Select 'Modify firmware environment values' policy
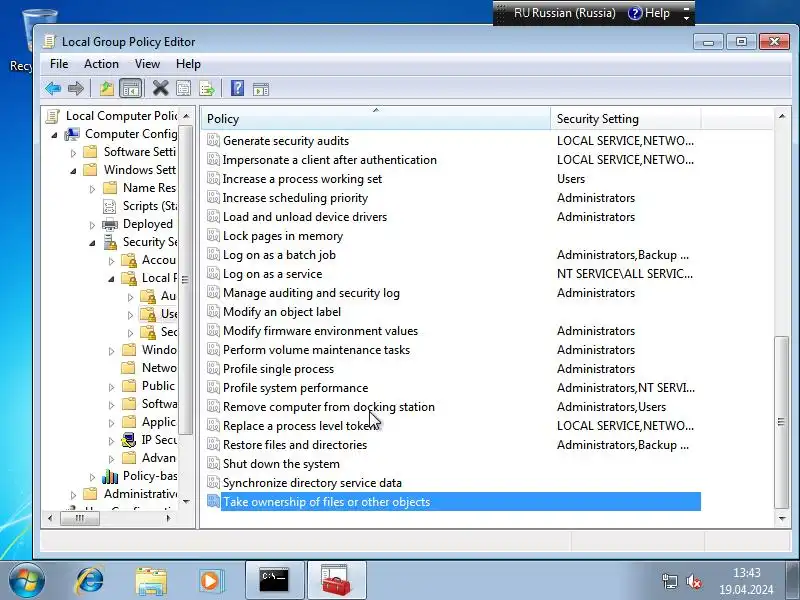This screenshot has width=800, height=600. (x=320, y=331)
